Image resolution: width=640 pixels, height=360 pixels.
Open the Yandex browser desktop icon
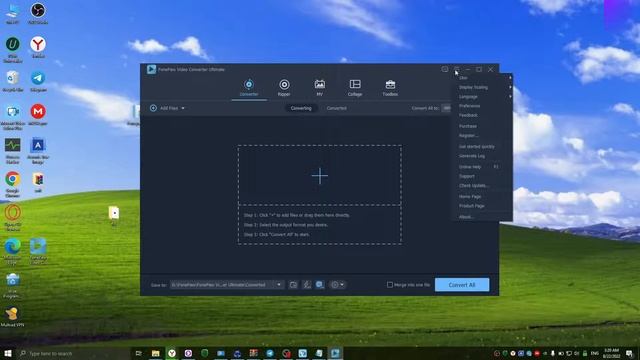(x=38, y=47)
